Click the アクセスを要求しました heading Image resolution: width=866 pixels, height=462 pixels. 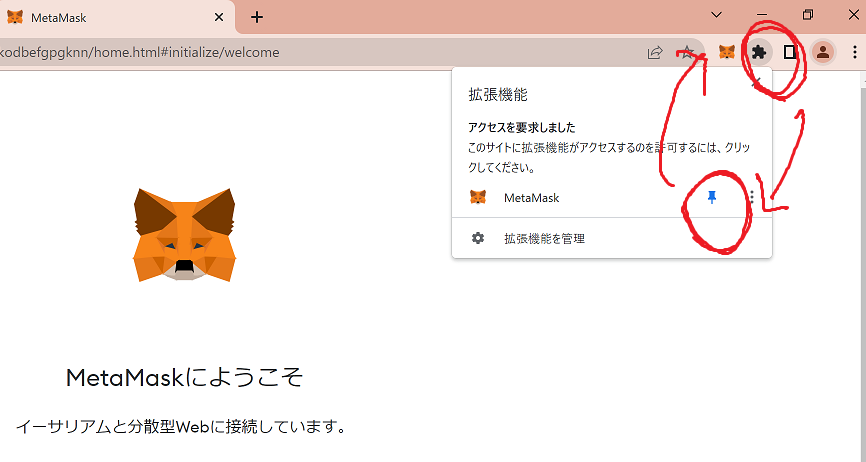tap(521, 128)
